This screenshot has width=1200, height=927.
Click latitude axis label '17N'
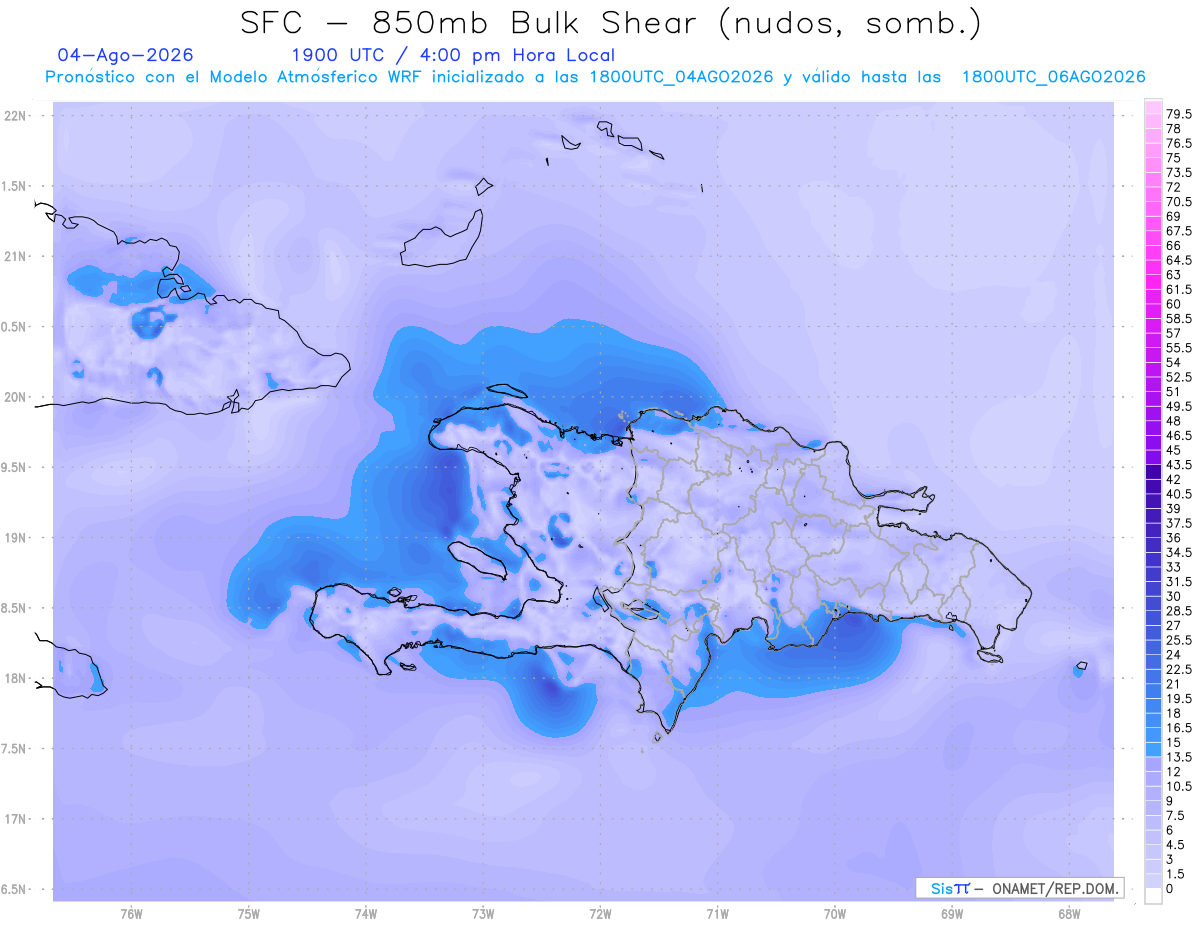(15, 819)
